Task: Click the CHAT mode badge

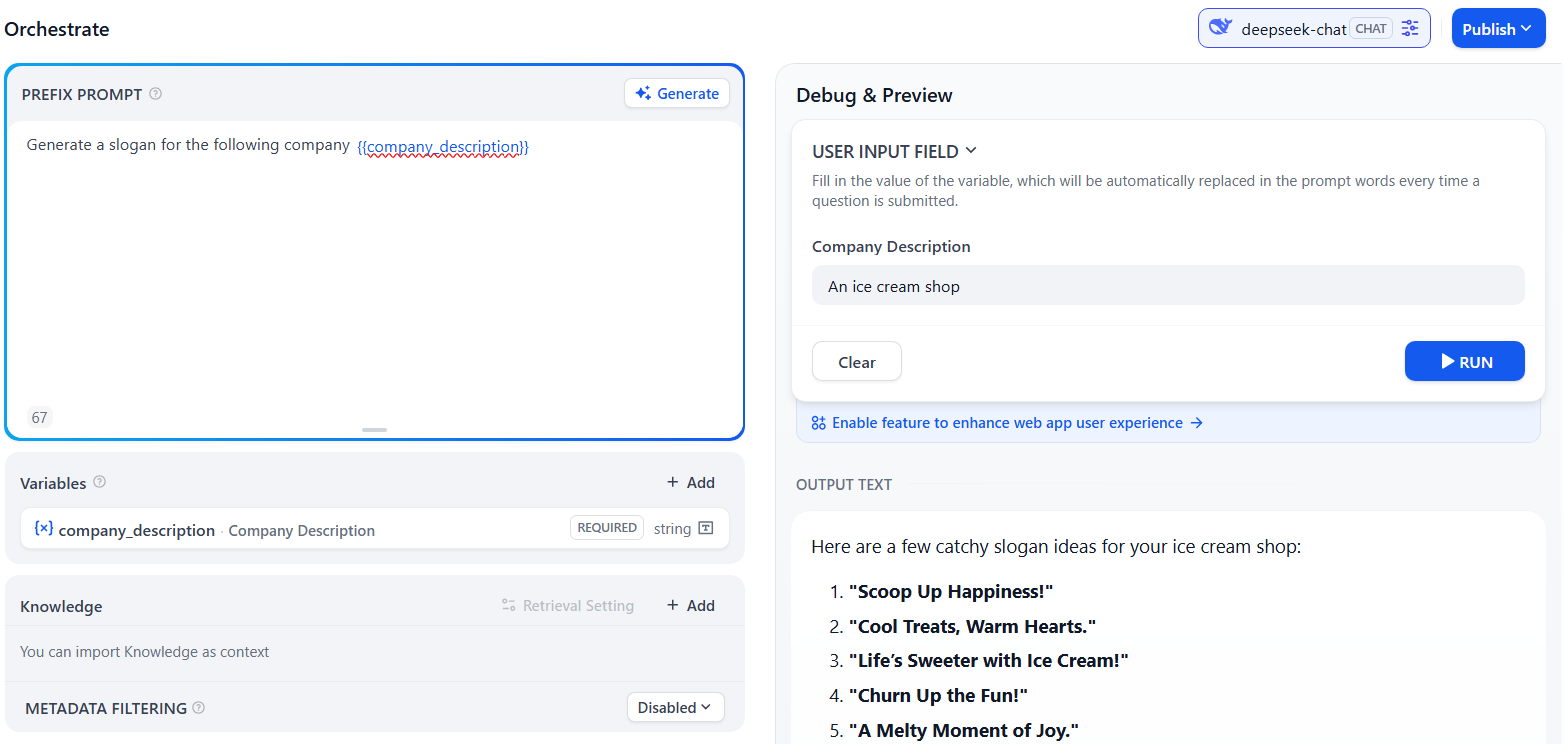Action: [x=1371, y=28]
